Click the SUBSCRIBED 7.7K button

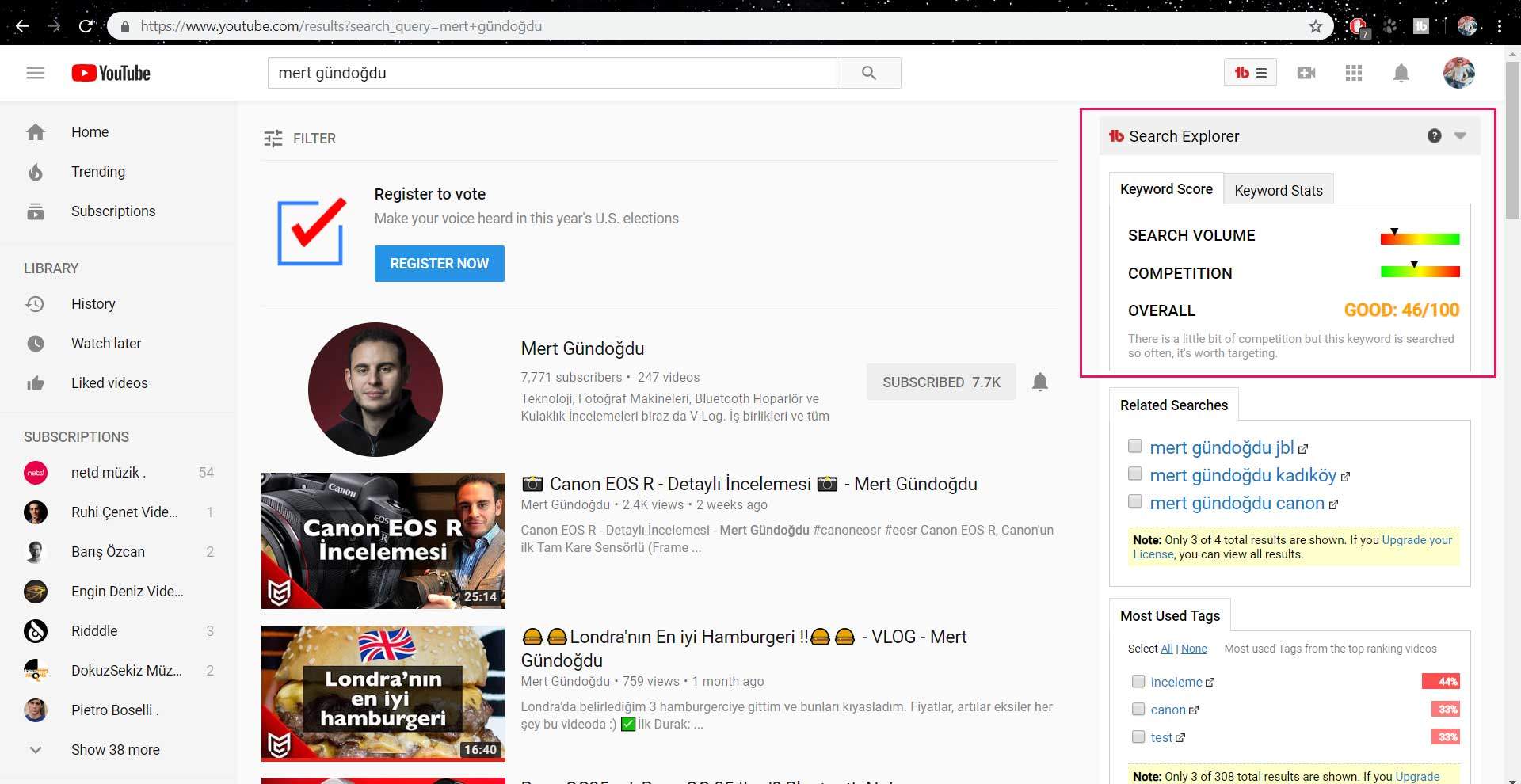click(941, 382)
